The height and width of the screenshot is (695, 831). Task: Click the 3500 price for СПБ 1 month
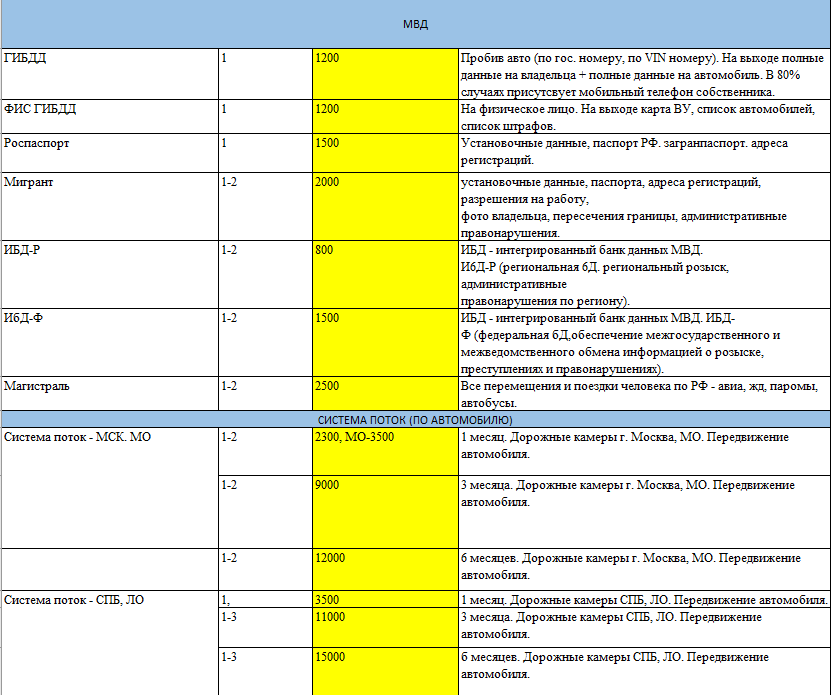pyautogui.click(x=385, y=599)
